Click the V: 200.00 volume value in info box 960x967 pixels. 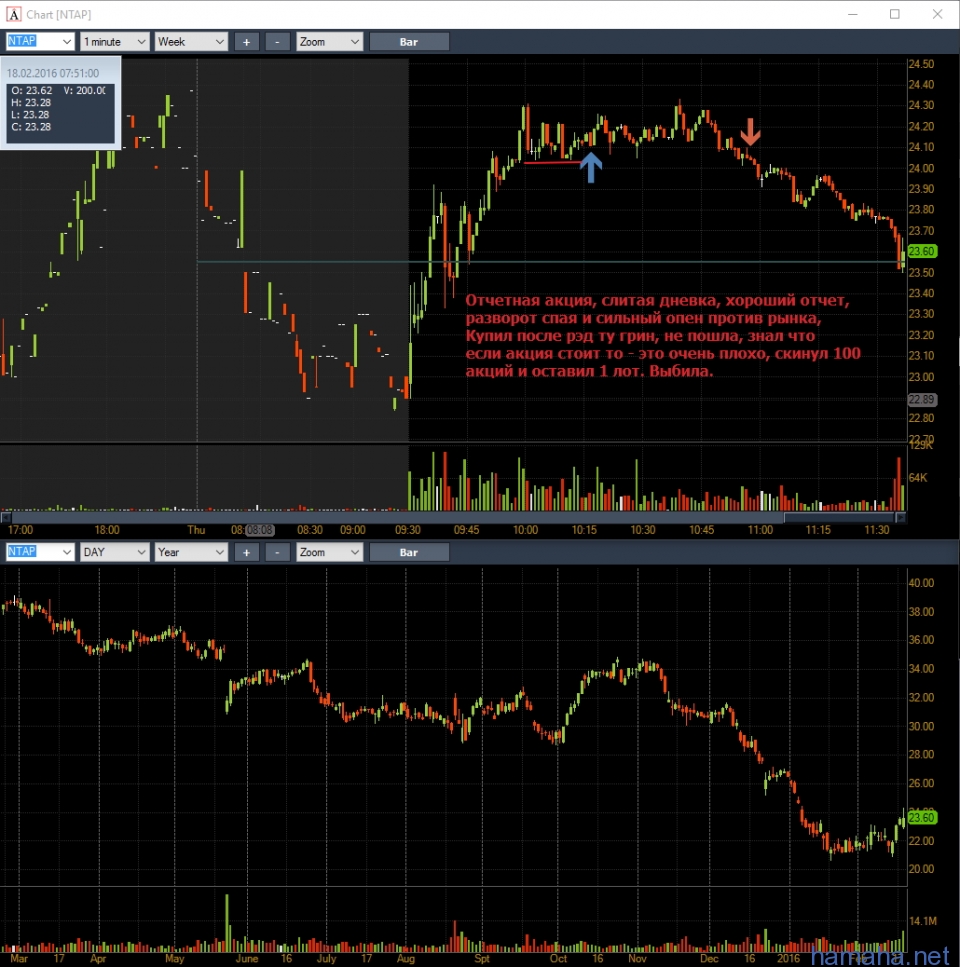coord(84,90)
